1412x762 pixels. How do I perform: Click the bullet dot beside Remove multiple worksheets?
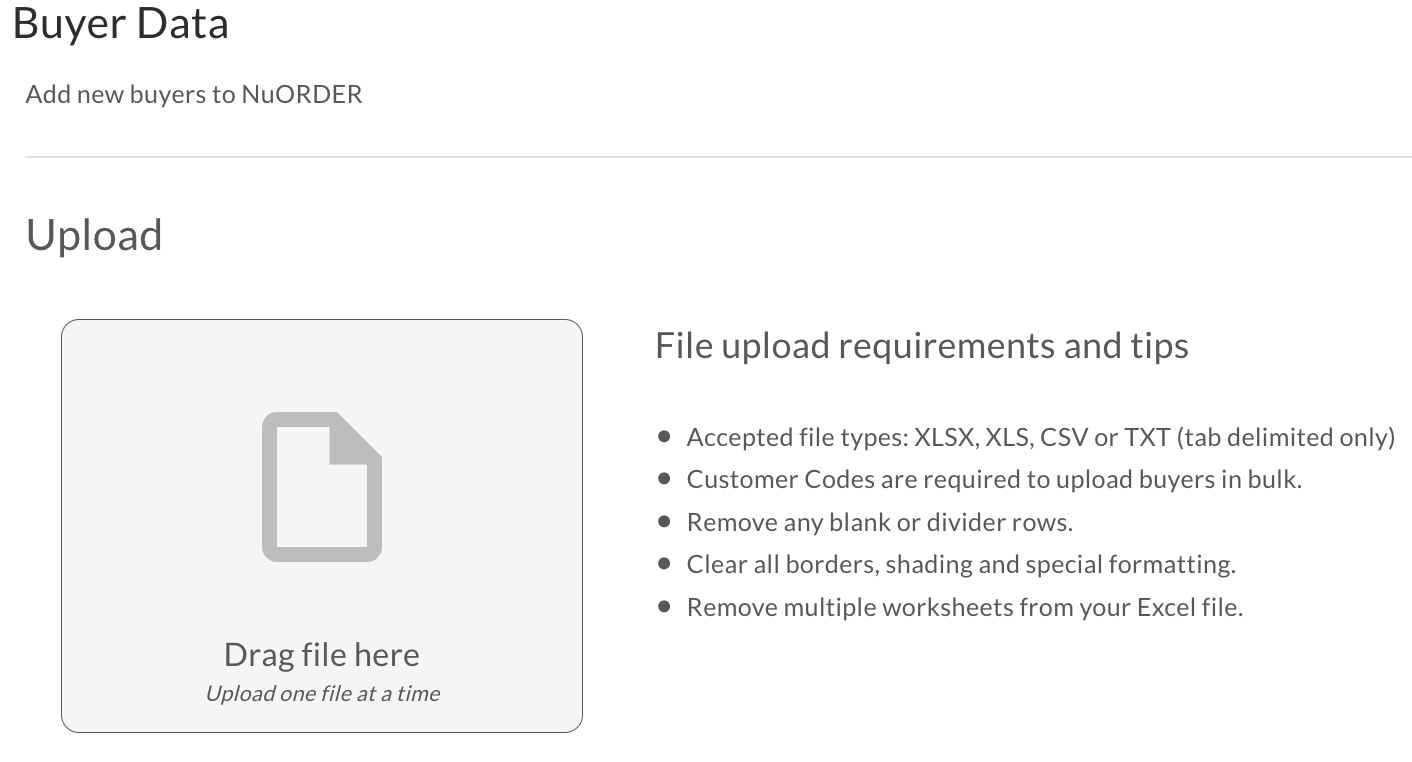coord(665,606)
